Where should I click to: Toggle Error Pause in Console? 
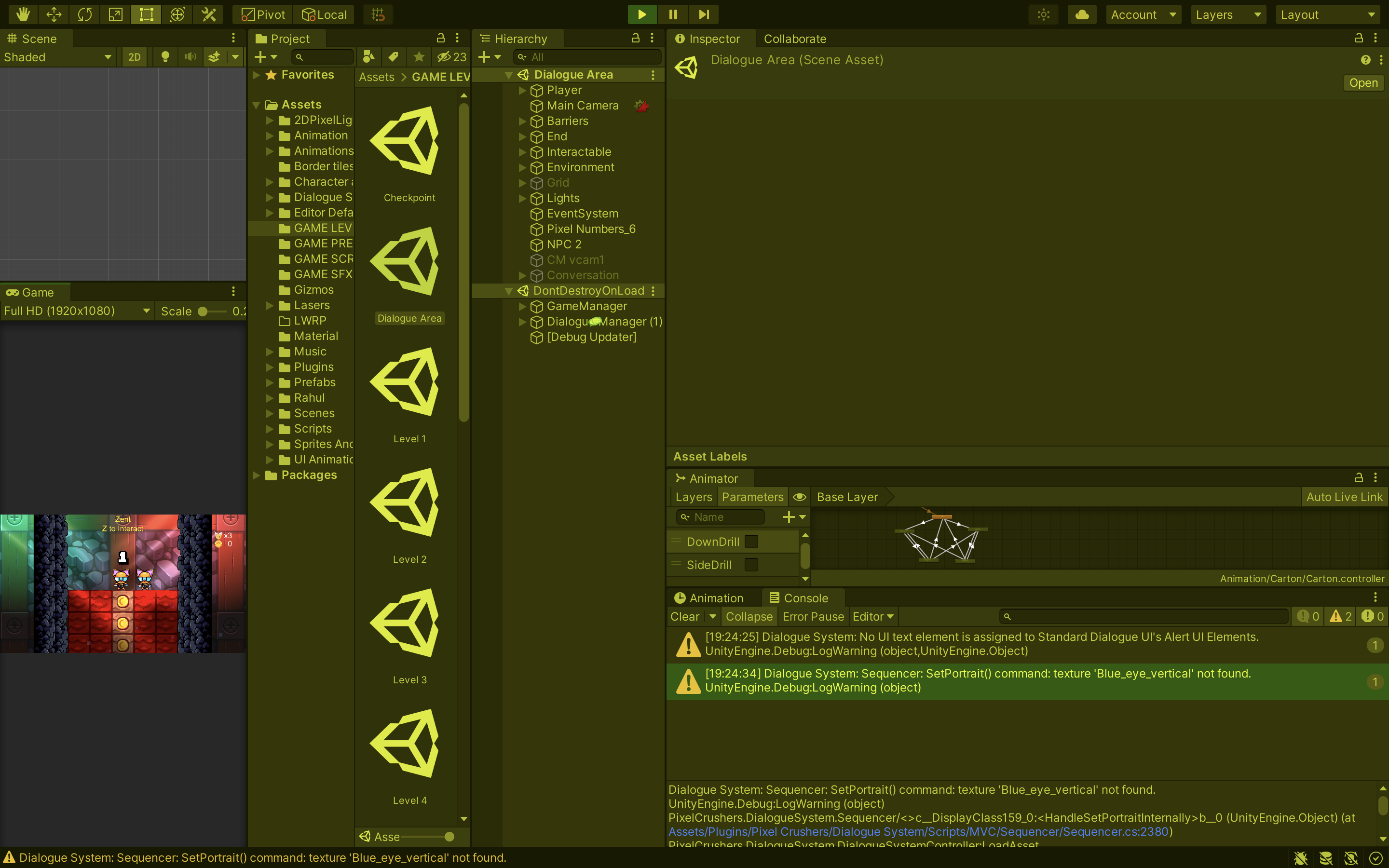click(x=813, y=617)
